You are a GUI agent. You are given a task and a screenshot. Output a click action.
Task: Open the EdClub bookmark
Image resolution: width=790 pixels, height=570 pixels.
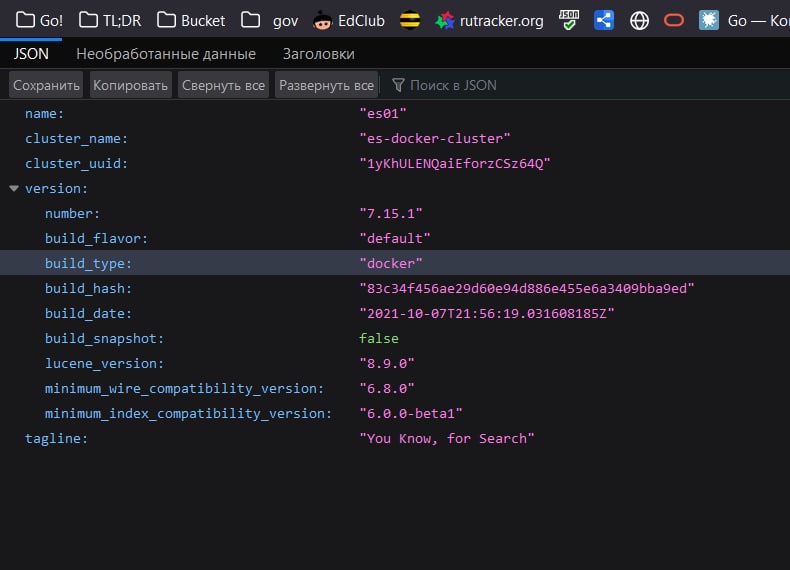(x=350, y=20)
